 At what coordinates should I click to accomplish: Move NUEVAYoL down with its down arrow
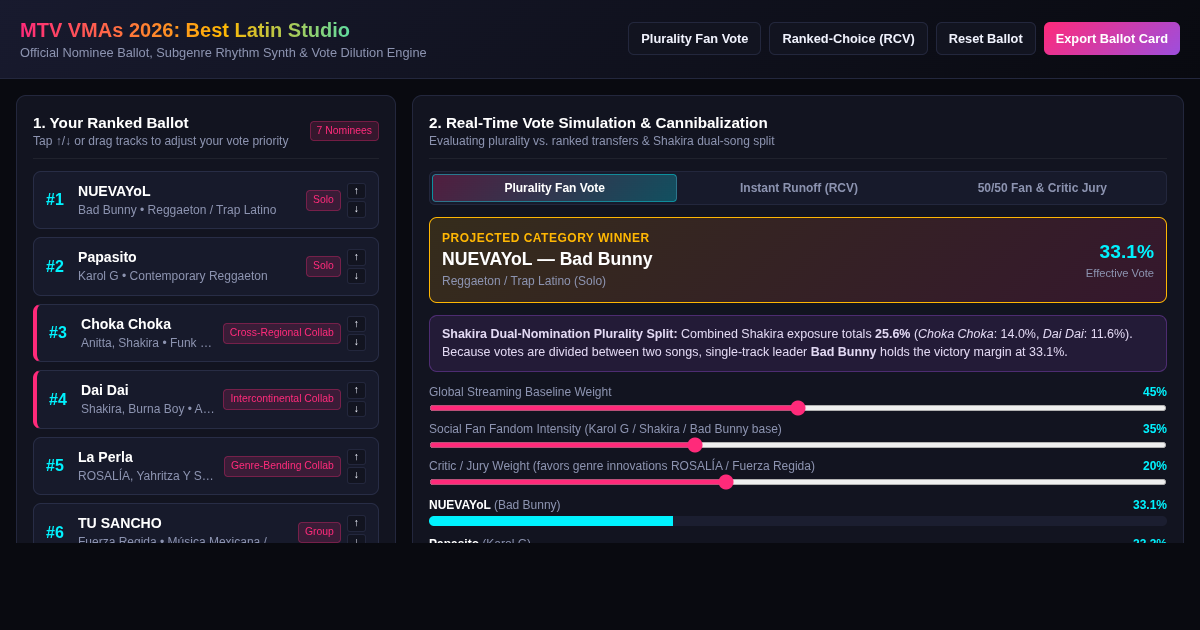(x=356, y=209)
